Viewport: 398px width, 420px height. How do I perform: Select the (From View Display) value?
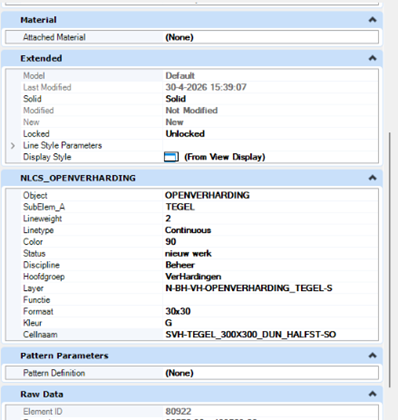click(225, 157)
